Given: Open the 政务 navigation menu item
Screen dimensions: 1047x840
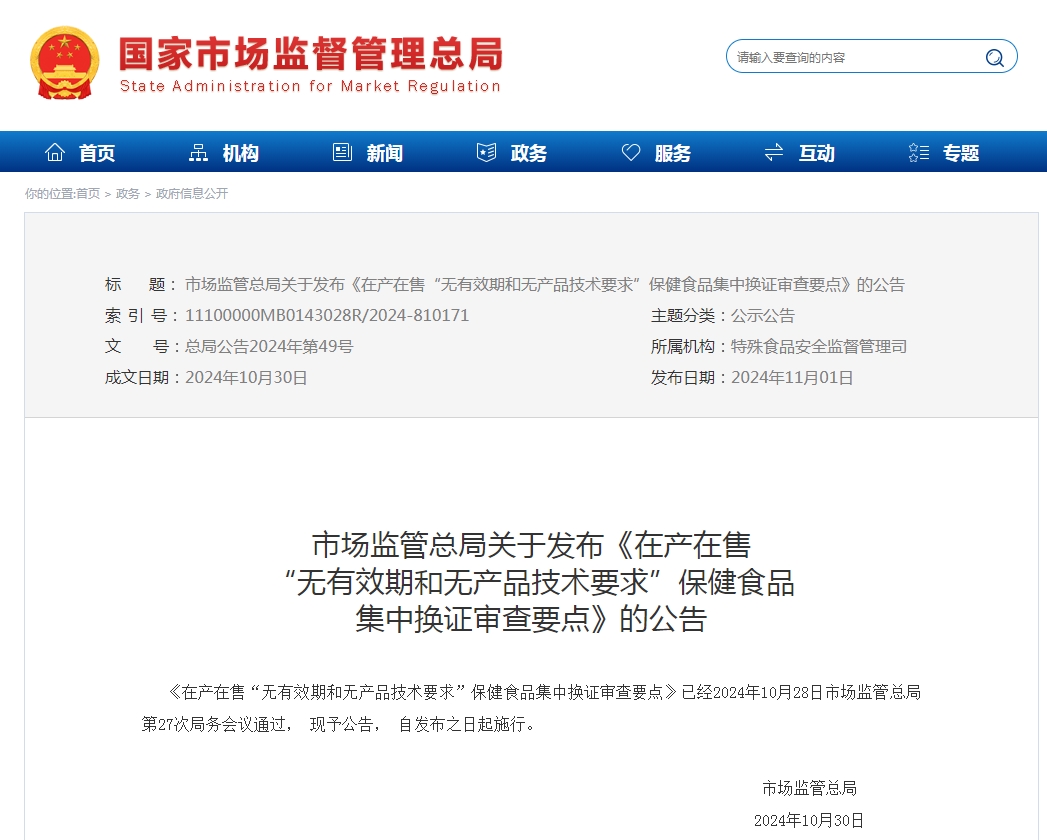Looking at the screenshot, I should [527, 152].
